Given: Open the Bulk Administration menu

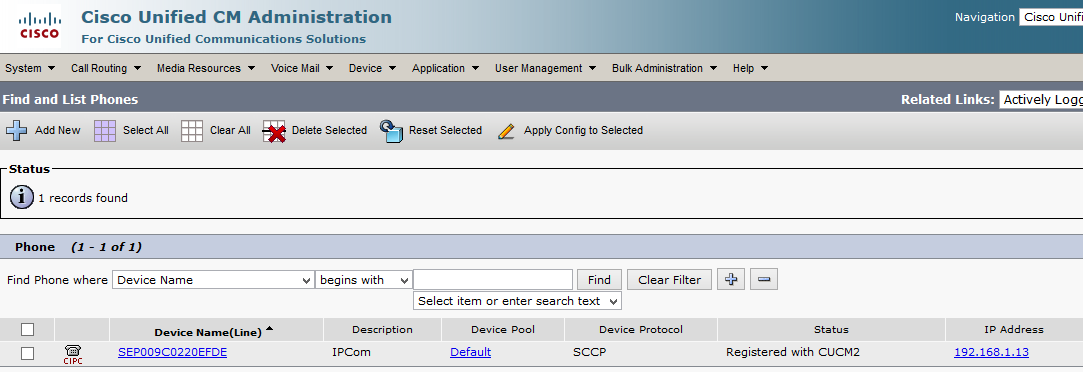Looking at the screenshot, I should tap(664, 68).
